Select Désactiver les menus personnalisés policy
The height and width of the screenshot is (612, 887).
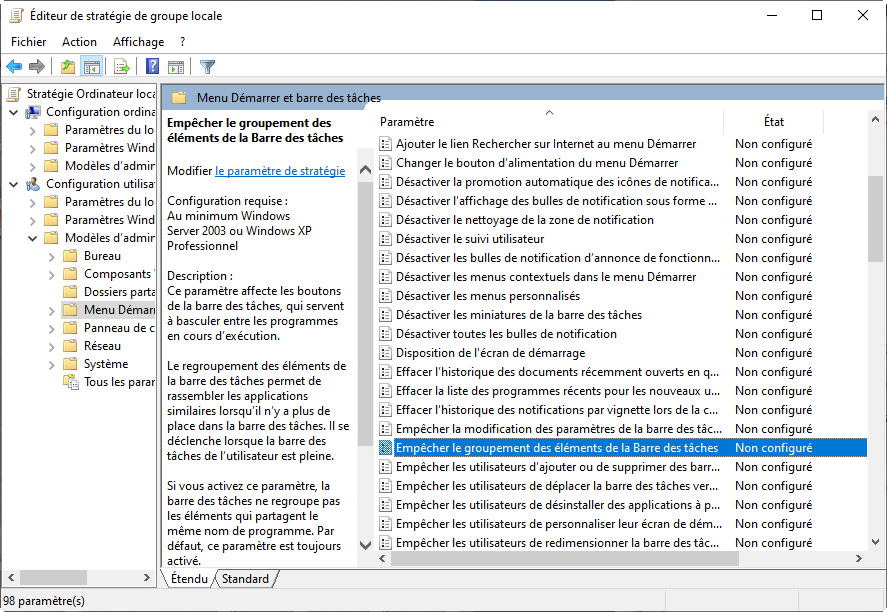pos(488,296)
